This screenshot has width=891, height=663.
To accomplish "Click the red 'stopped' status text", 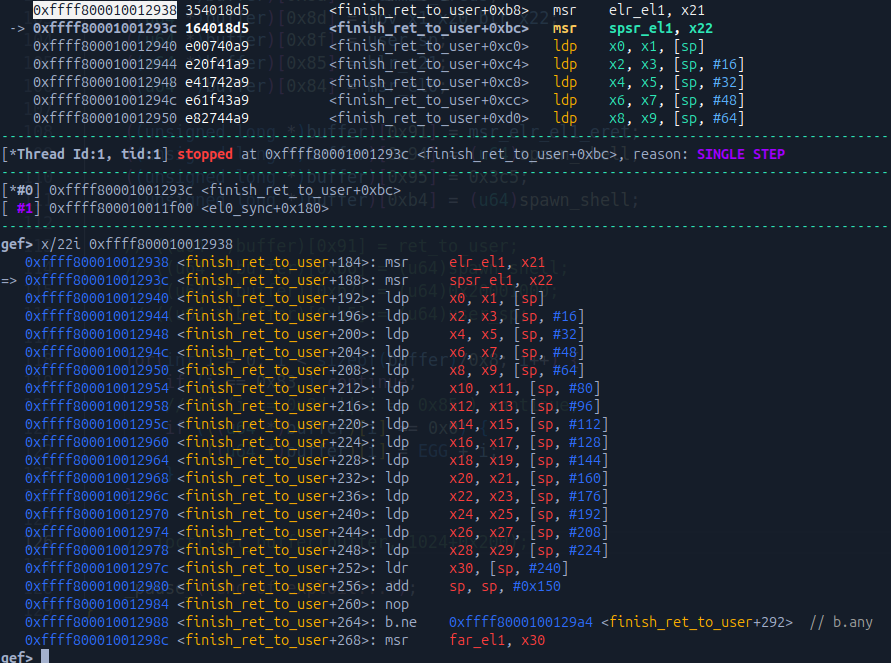I will coord(206,154).
